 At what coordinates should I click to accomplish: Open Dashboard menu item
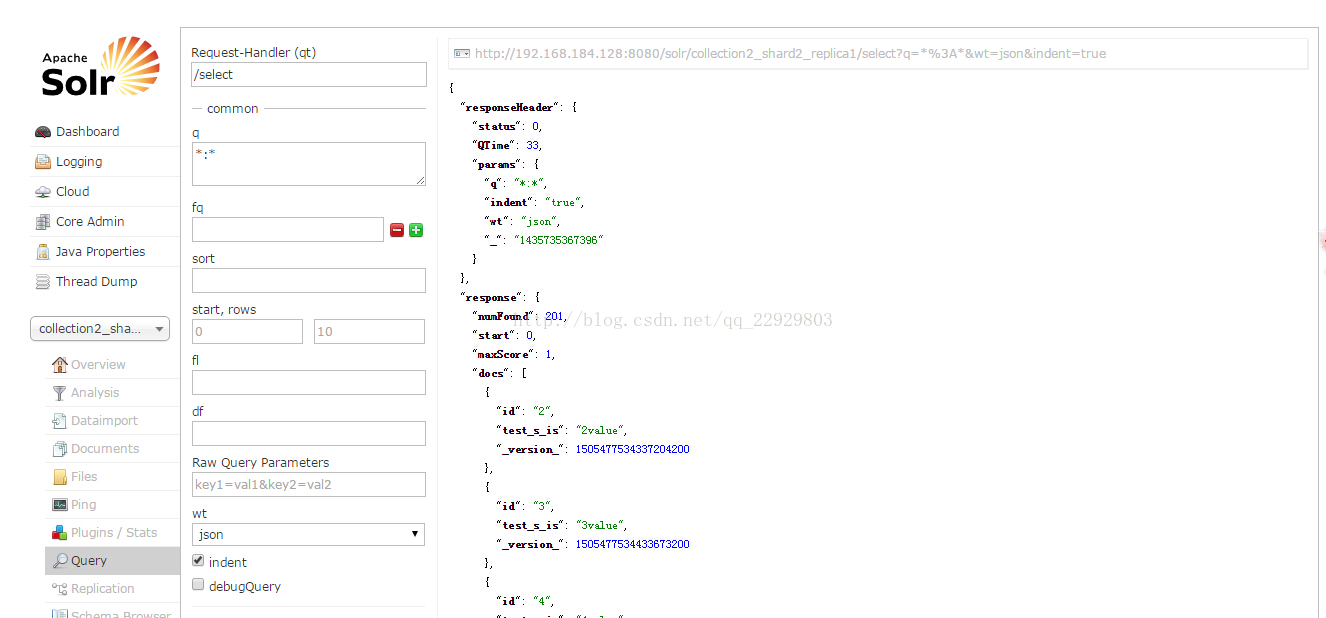[87, 132]
